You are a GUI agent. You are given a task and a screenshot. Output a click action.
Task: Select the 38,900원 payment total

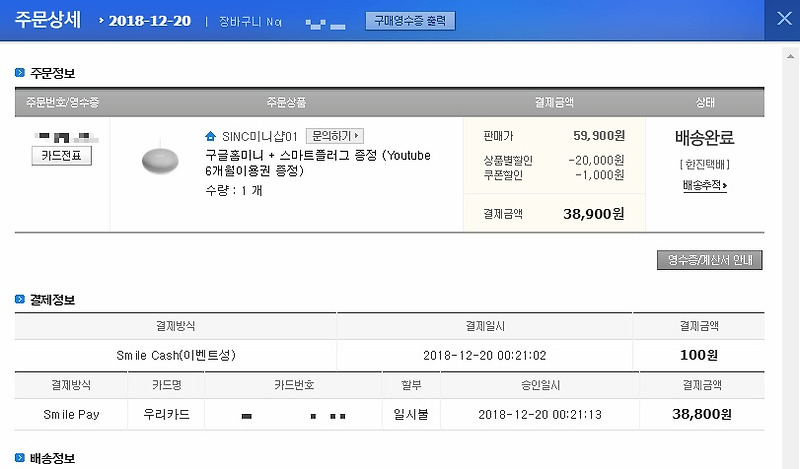tap(593, 214)
